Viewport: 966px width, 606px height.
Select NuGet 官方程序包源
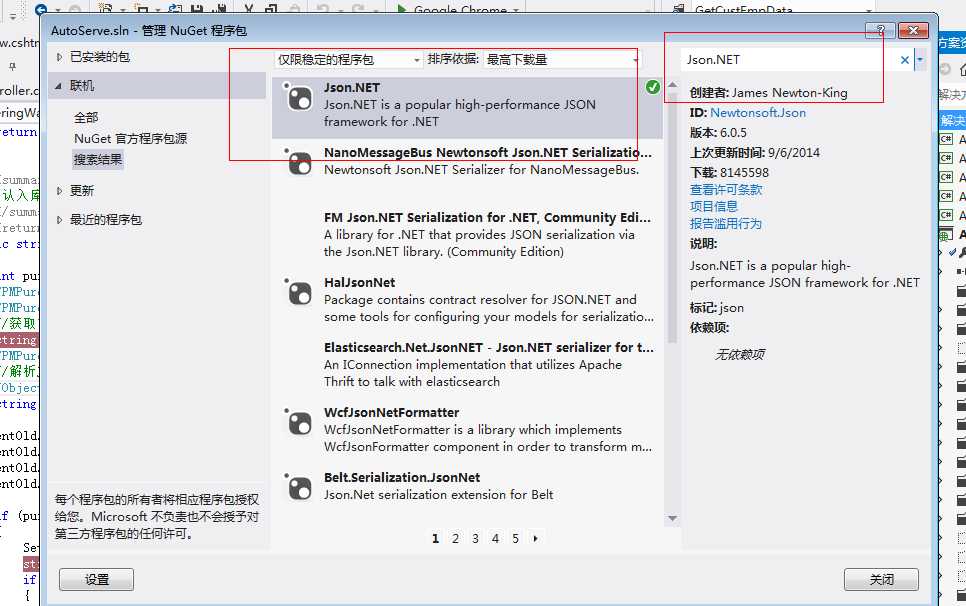(x=131, y=139)
